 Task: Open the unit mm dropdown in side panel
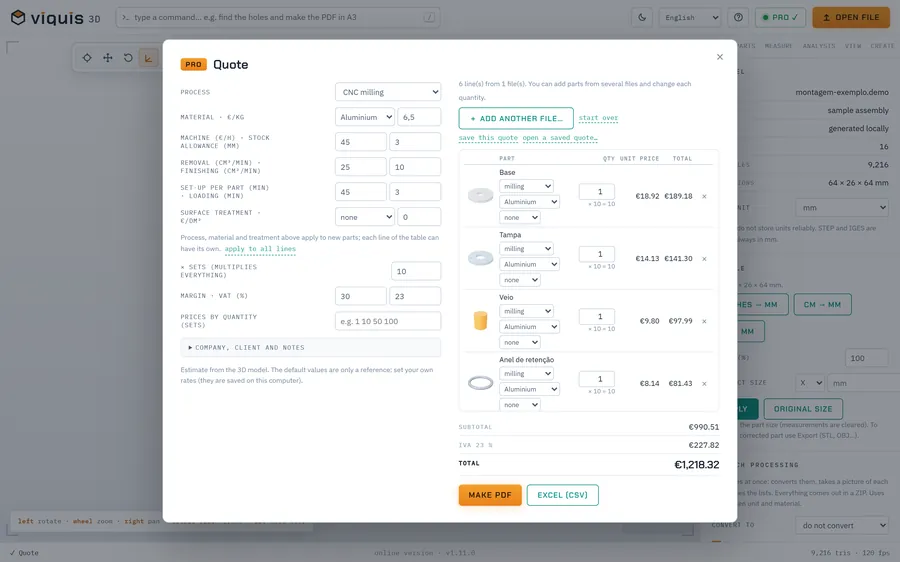842,207
